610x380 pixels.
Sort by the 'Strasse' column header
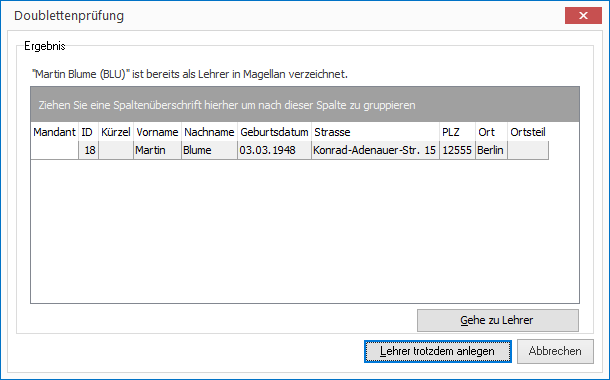(375, 132)
